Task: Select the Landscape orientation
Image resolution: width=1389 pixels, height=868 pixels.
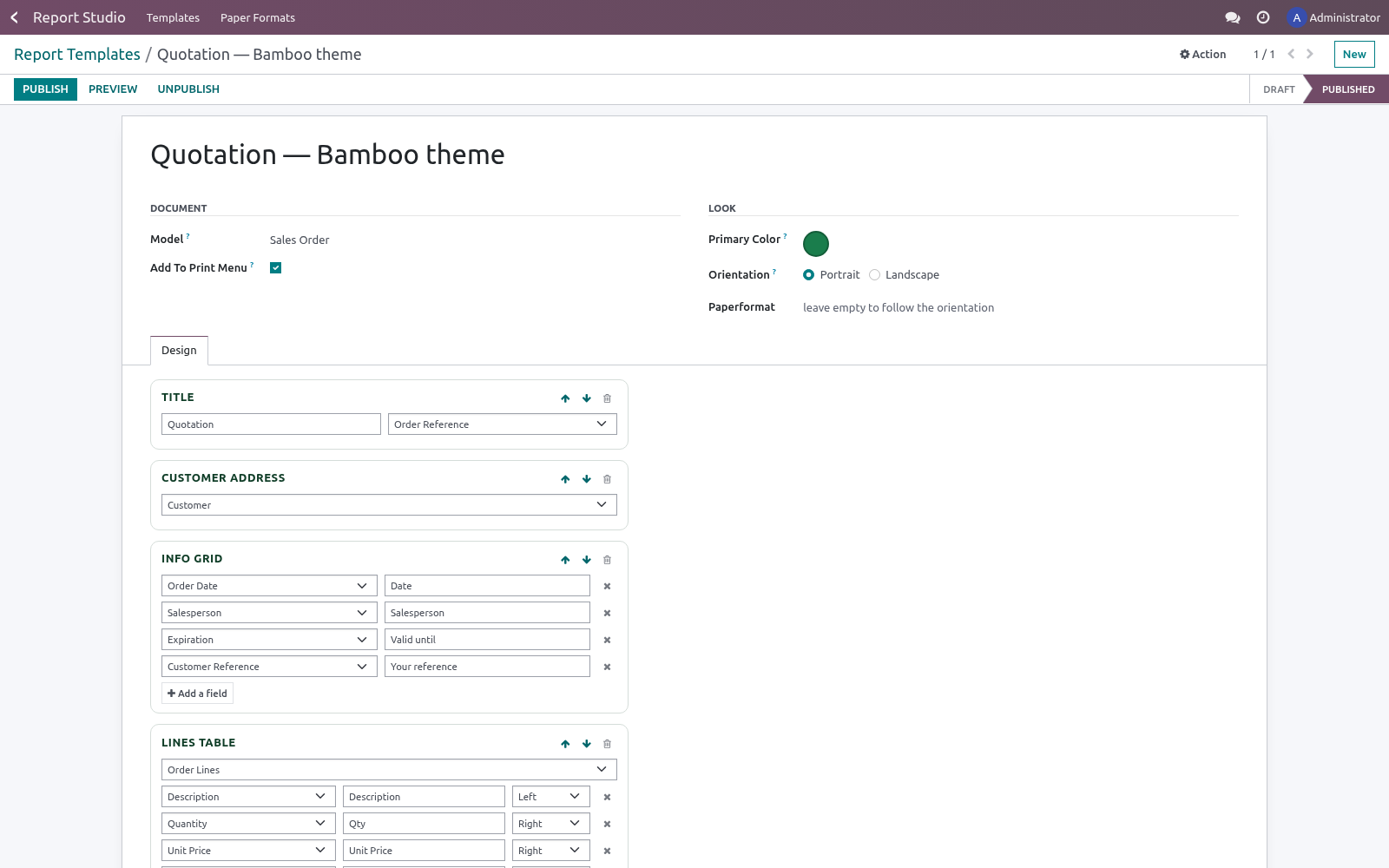Action: click(874, 274)
